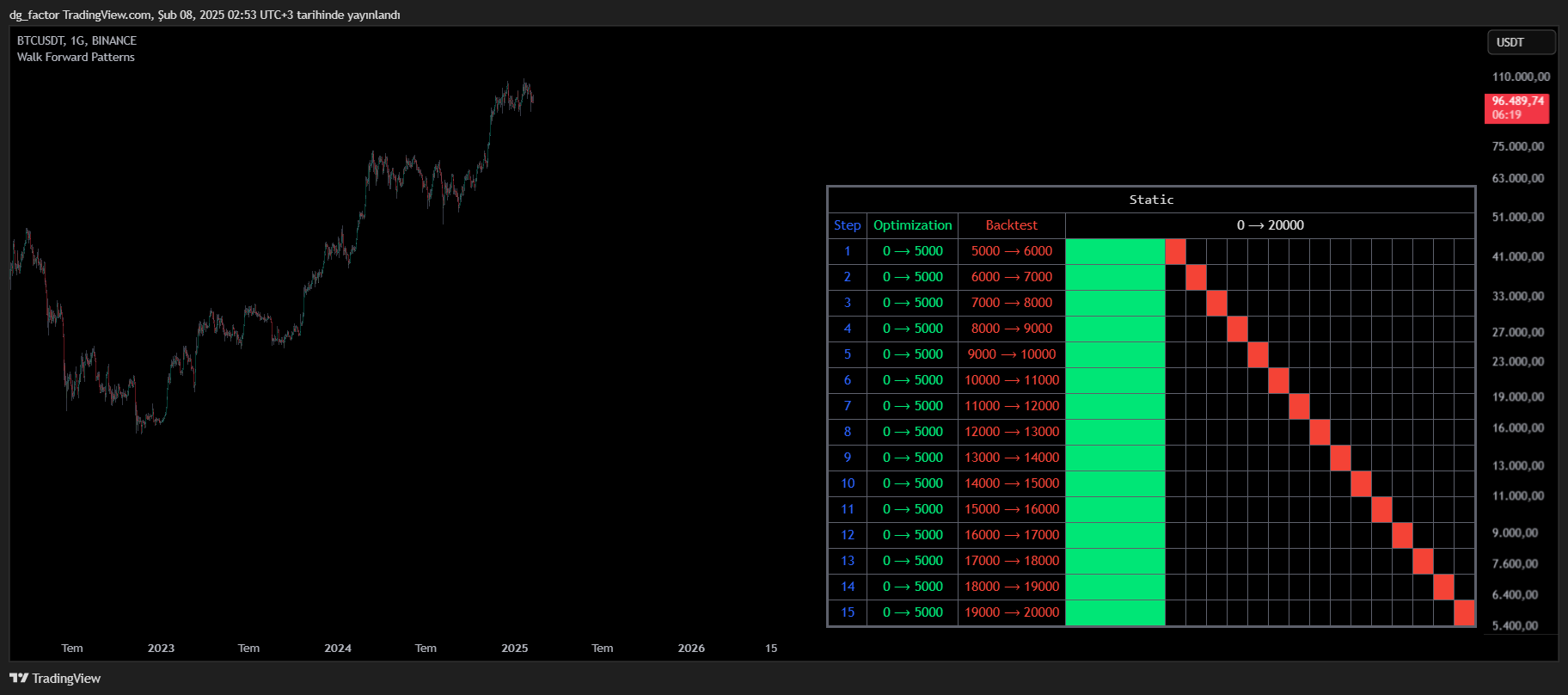This screenshot has height=695, width=1568.
Task: Click the 5.400,00 price scale label
Action: (x=1516, y=625)
